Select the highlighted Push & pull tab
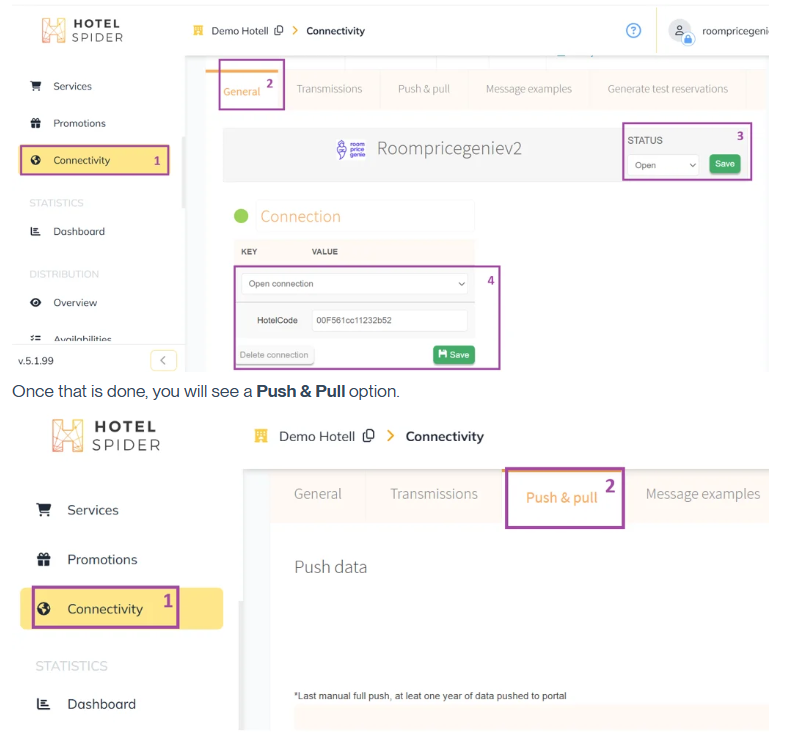Viewport: 787px width, 732px height. [561, 497]
